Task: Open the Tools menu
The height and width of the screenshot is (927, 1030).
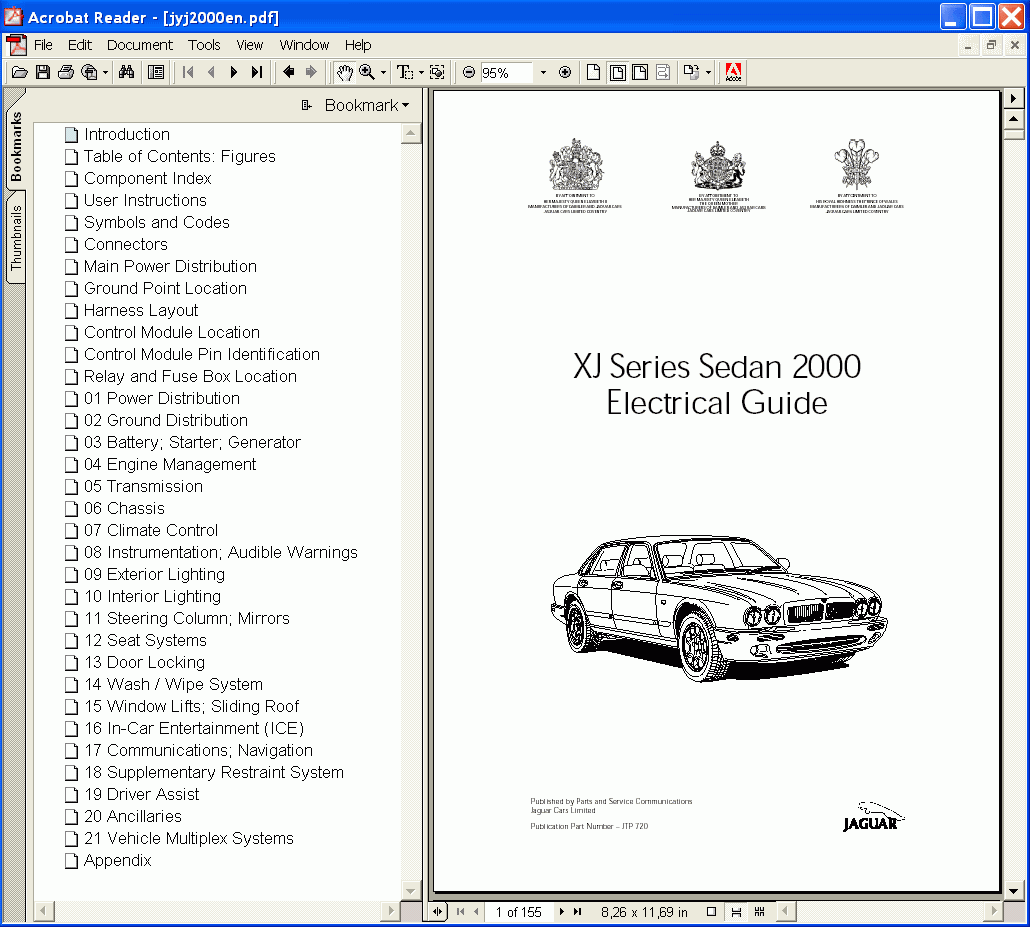Action: pos(204,45)
